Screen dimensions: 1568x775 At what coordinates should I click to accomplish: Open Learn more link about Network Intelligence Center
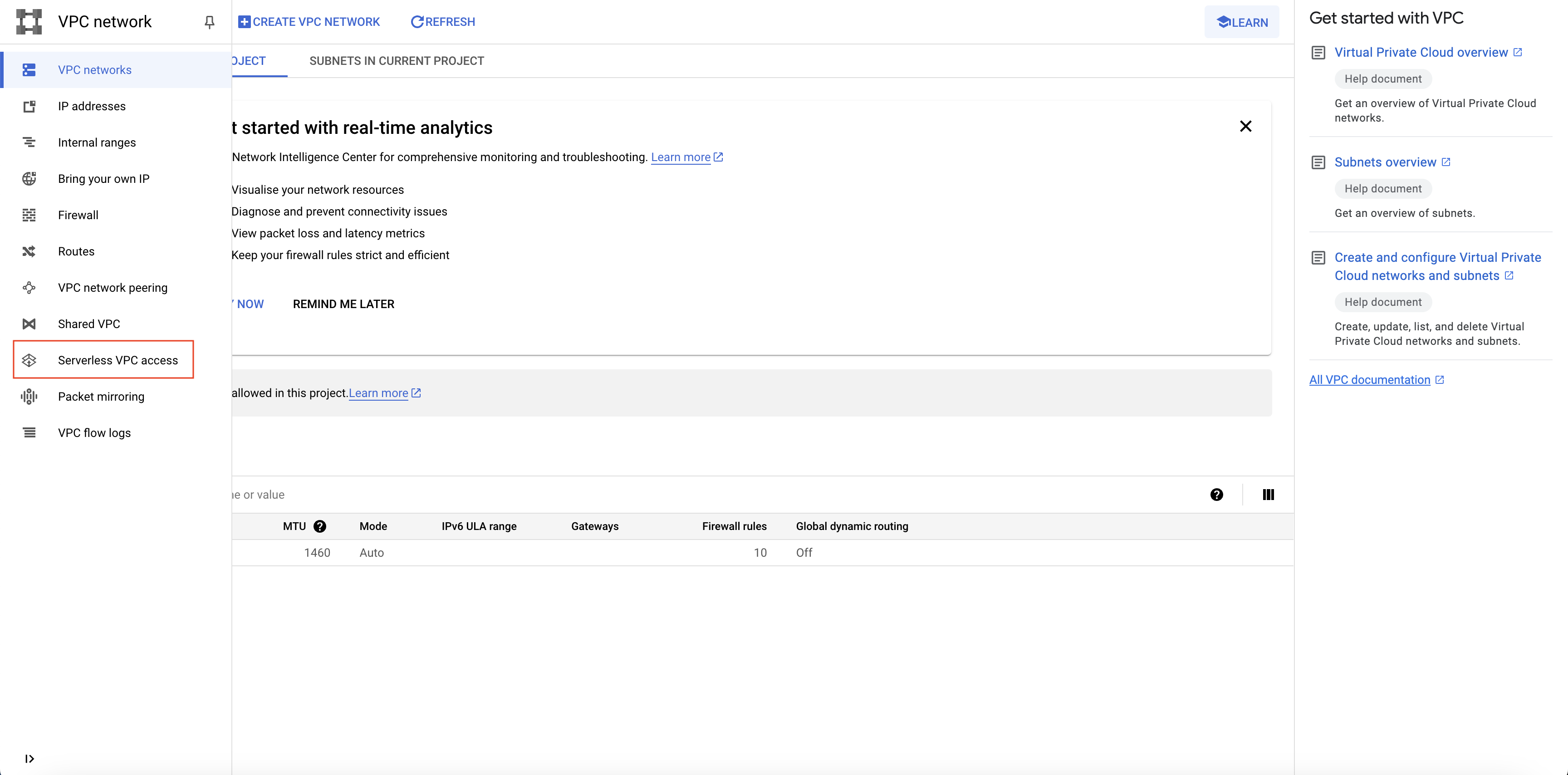pyautogui.click(x=686, y=157)
